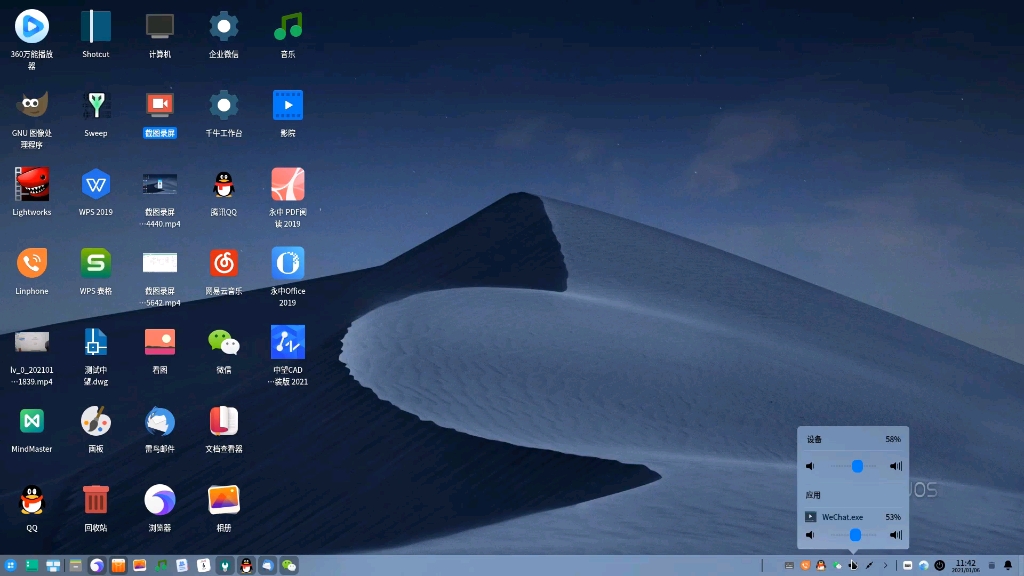Image resolution: width=1024 pixels, height=576 pixels.
Task: Adjust the device volume slider
Action: click(854, 466)
